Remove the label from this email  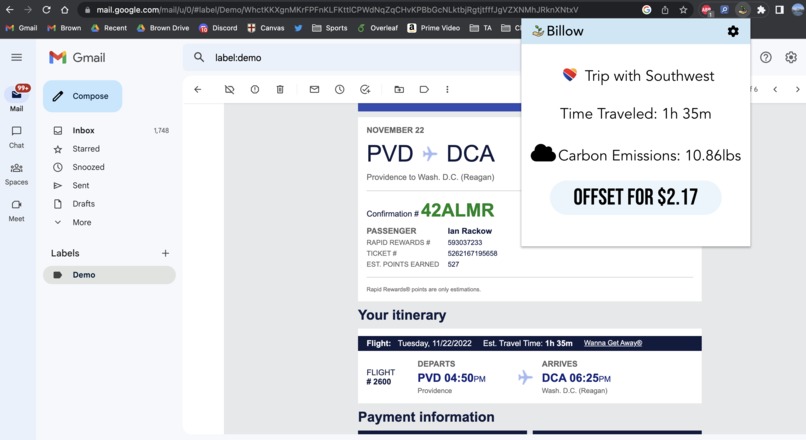(x=229, y=89)
